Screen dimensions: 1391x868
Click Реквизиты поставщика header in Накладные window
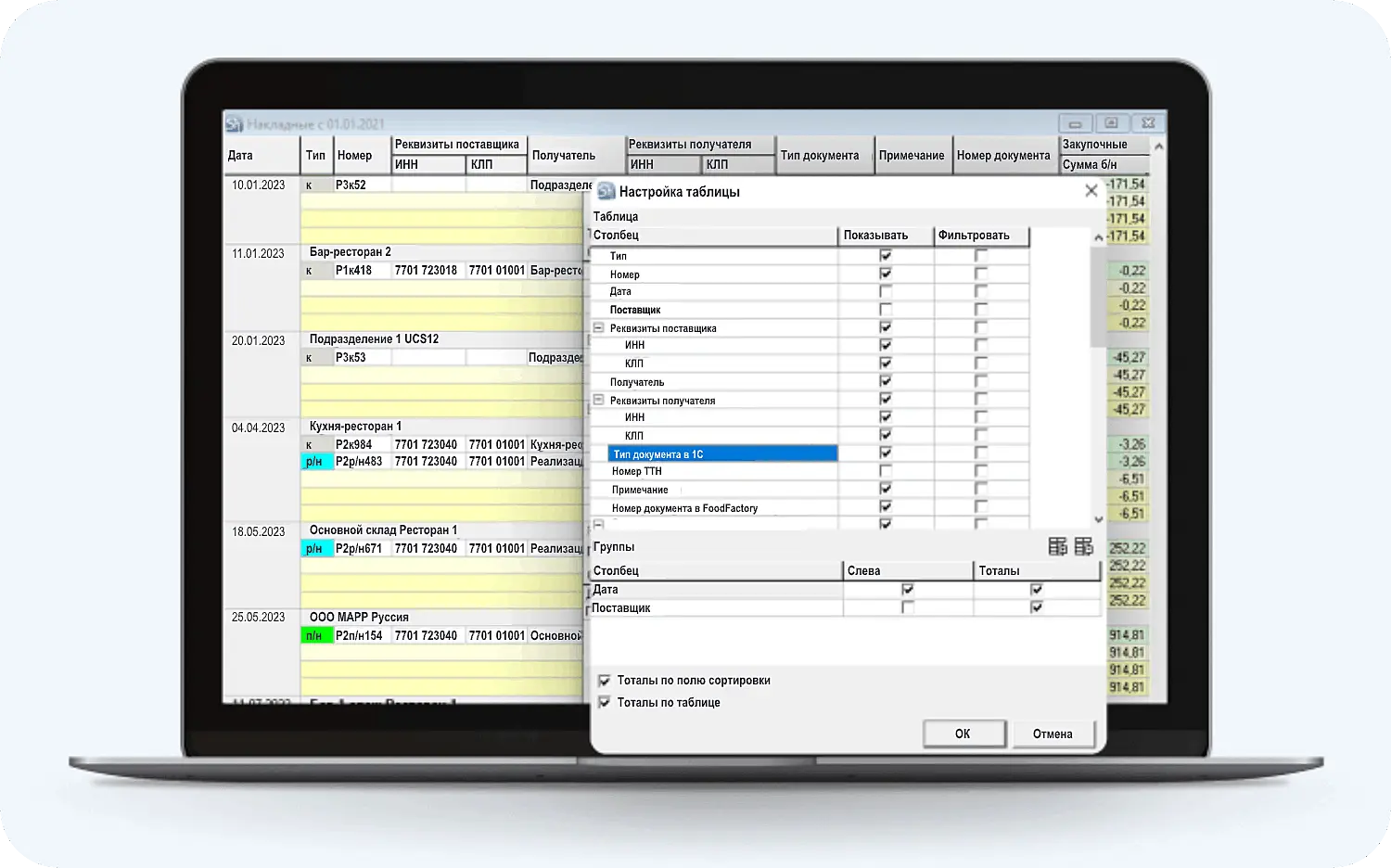pyautogui.click(x=459, y=145)
